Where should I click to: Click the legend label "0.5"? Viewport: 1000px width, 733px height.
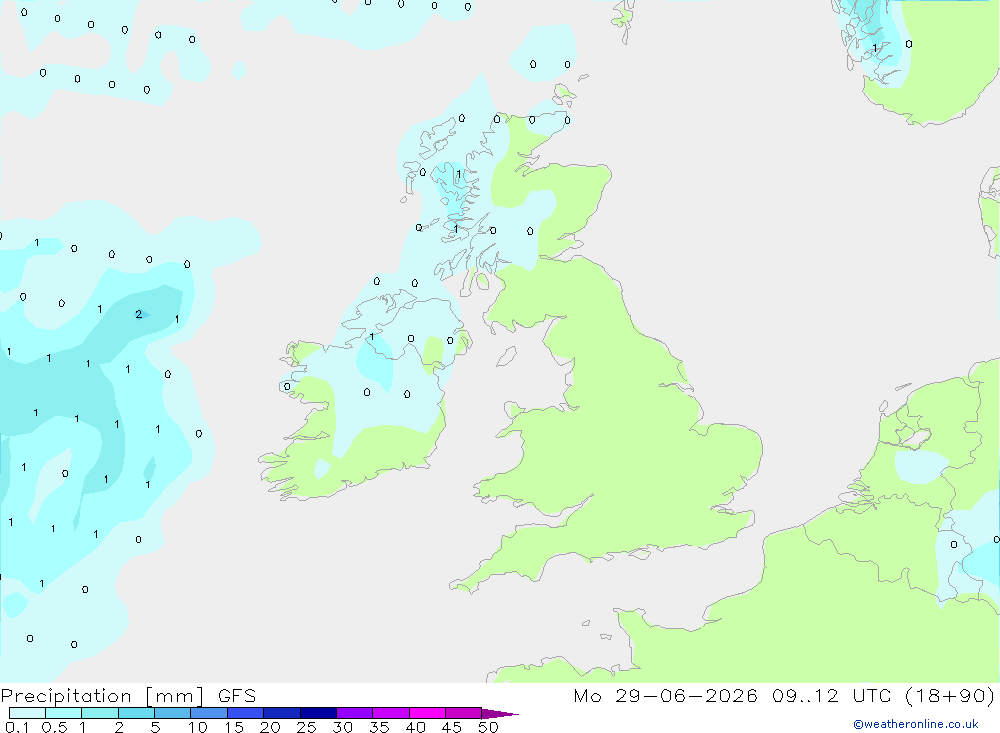(54, 727)
